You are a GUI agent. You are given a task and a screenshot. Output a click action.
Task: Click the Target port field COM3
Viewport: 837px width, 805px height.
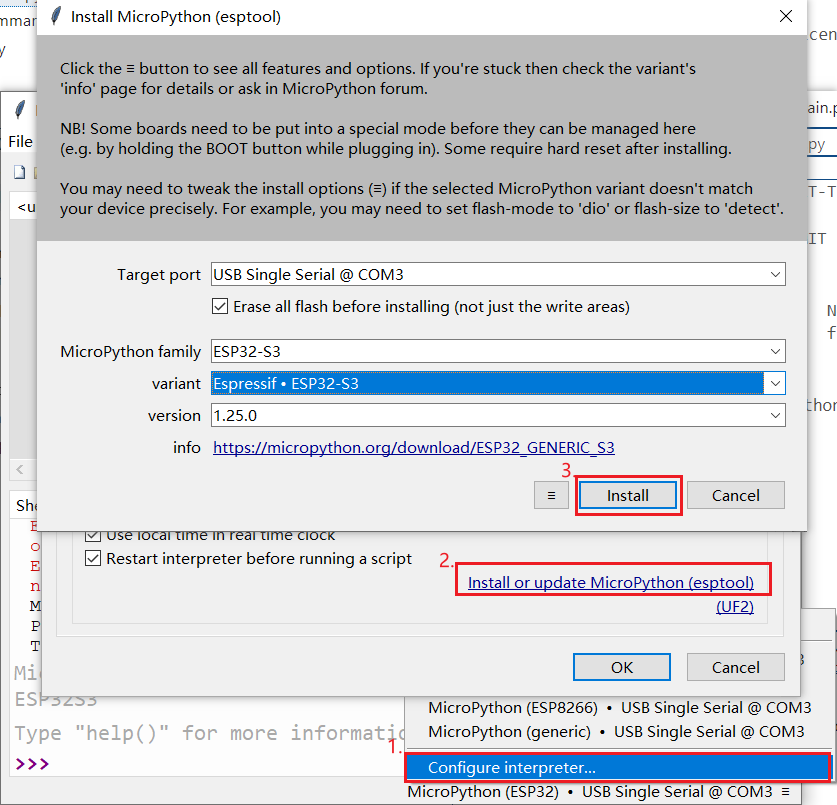[x=498, y=274]
